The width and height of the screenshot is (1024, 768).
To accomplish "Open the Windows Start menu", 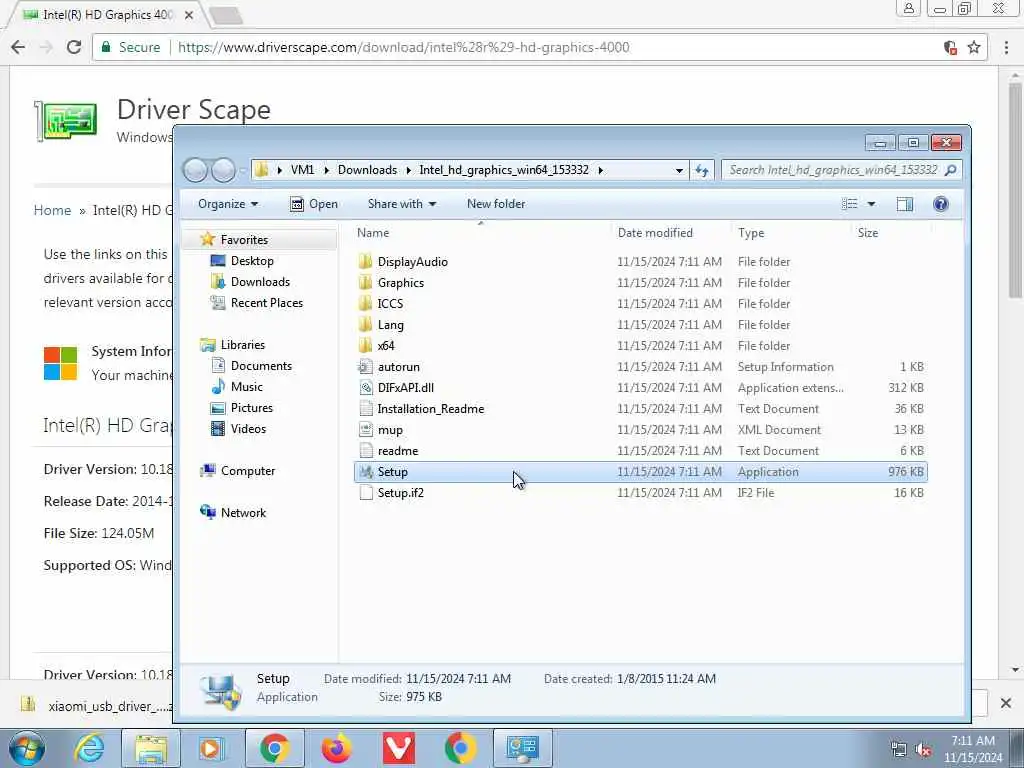I will (x=26, y=748).
